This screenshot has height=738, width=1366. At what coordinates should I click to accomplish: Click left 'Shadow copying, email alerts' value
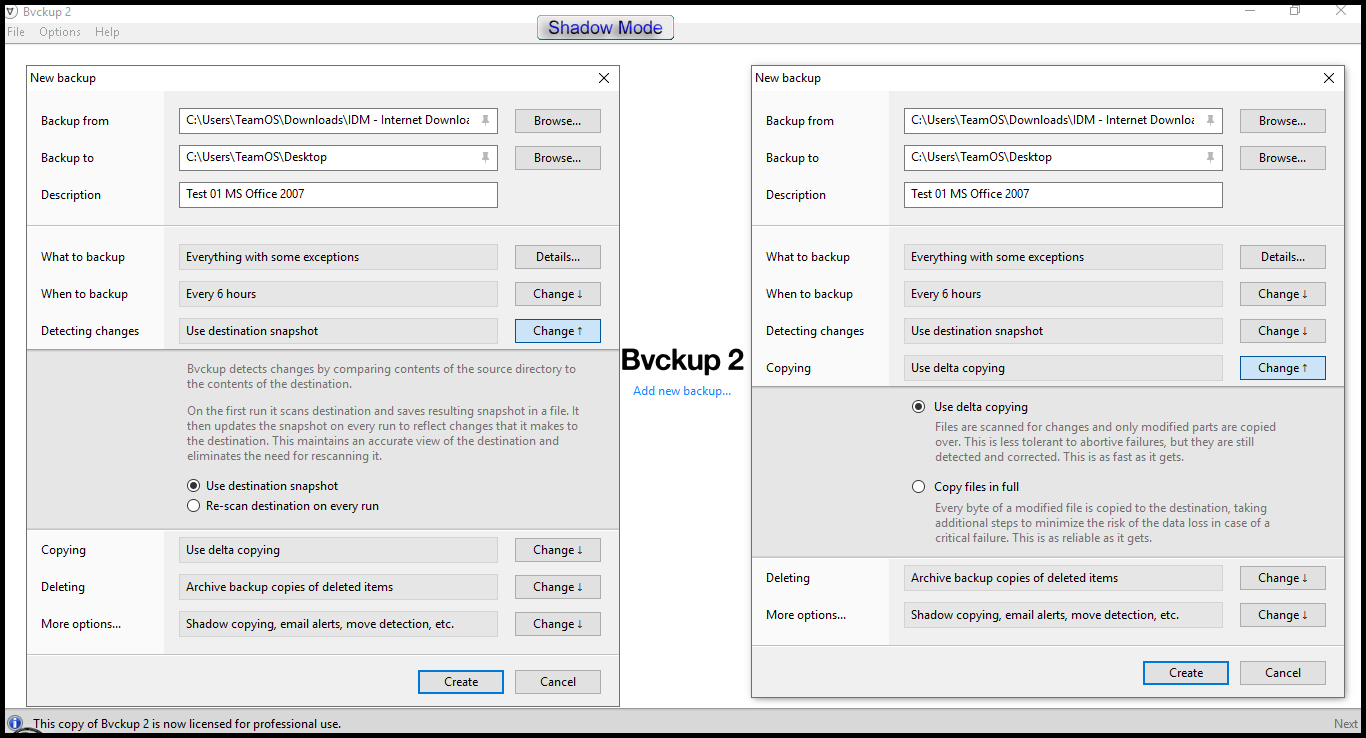click(338, 624)
